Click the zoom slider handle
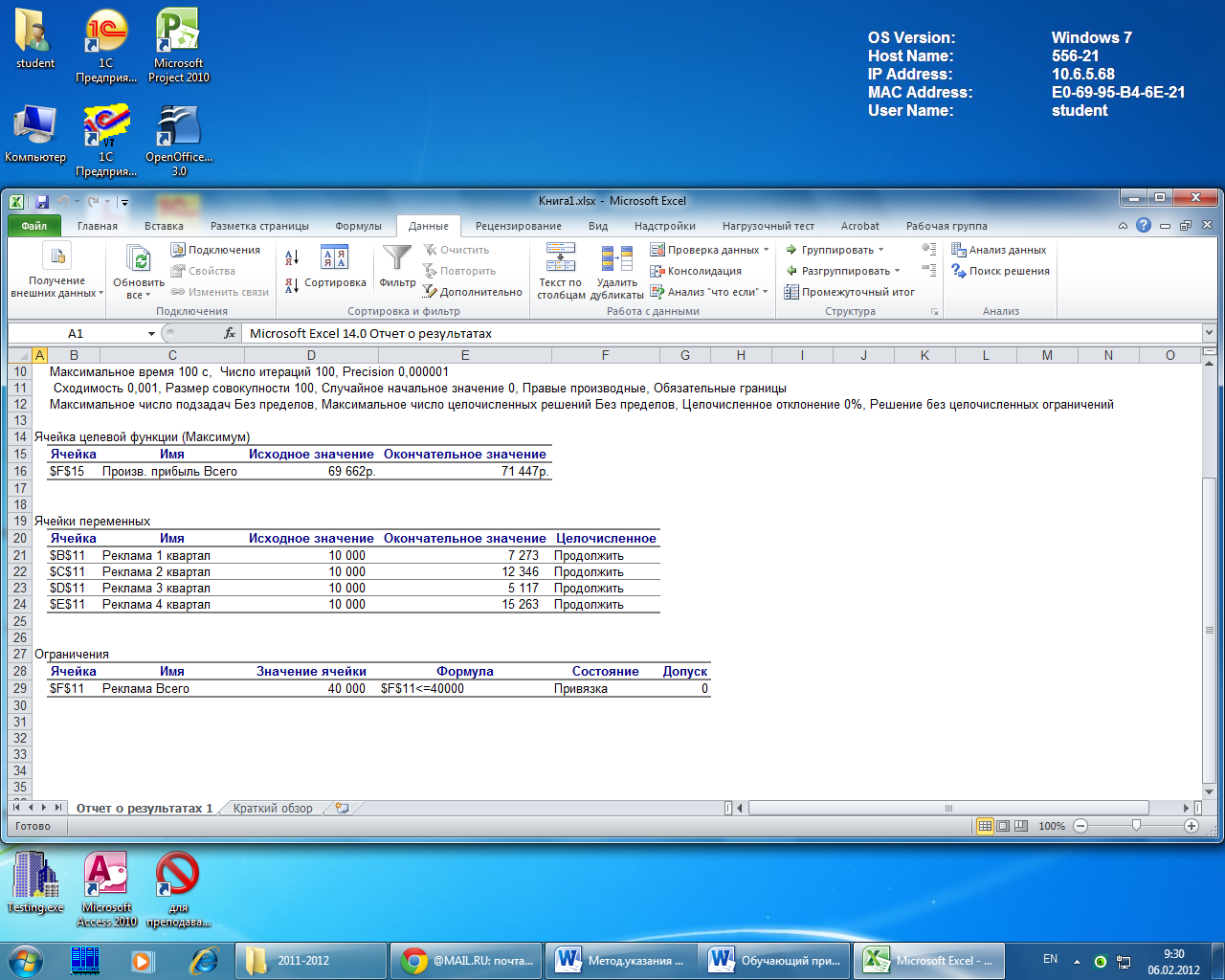Image resolution: width=1225 pixels, height=980 pixels. pos(1136,825)
